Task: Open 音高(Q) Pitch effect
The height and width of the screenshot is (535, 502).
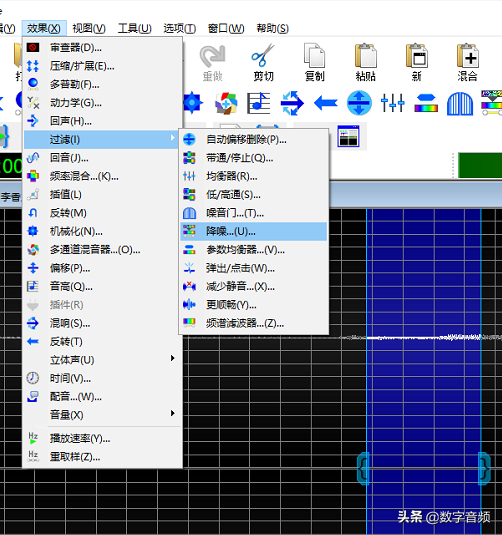Action: tap(102, 287)
